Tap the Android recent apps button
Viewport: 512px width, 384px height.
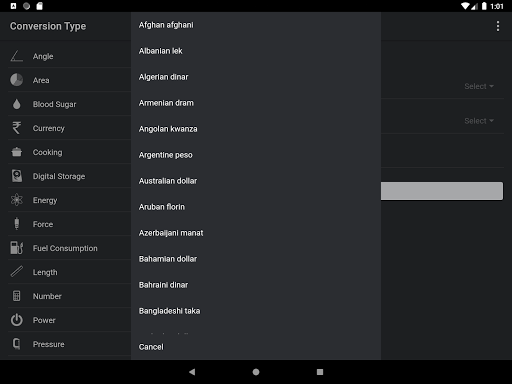(320, 372)
